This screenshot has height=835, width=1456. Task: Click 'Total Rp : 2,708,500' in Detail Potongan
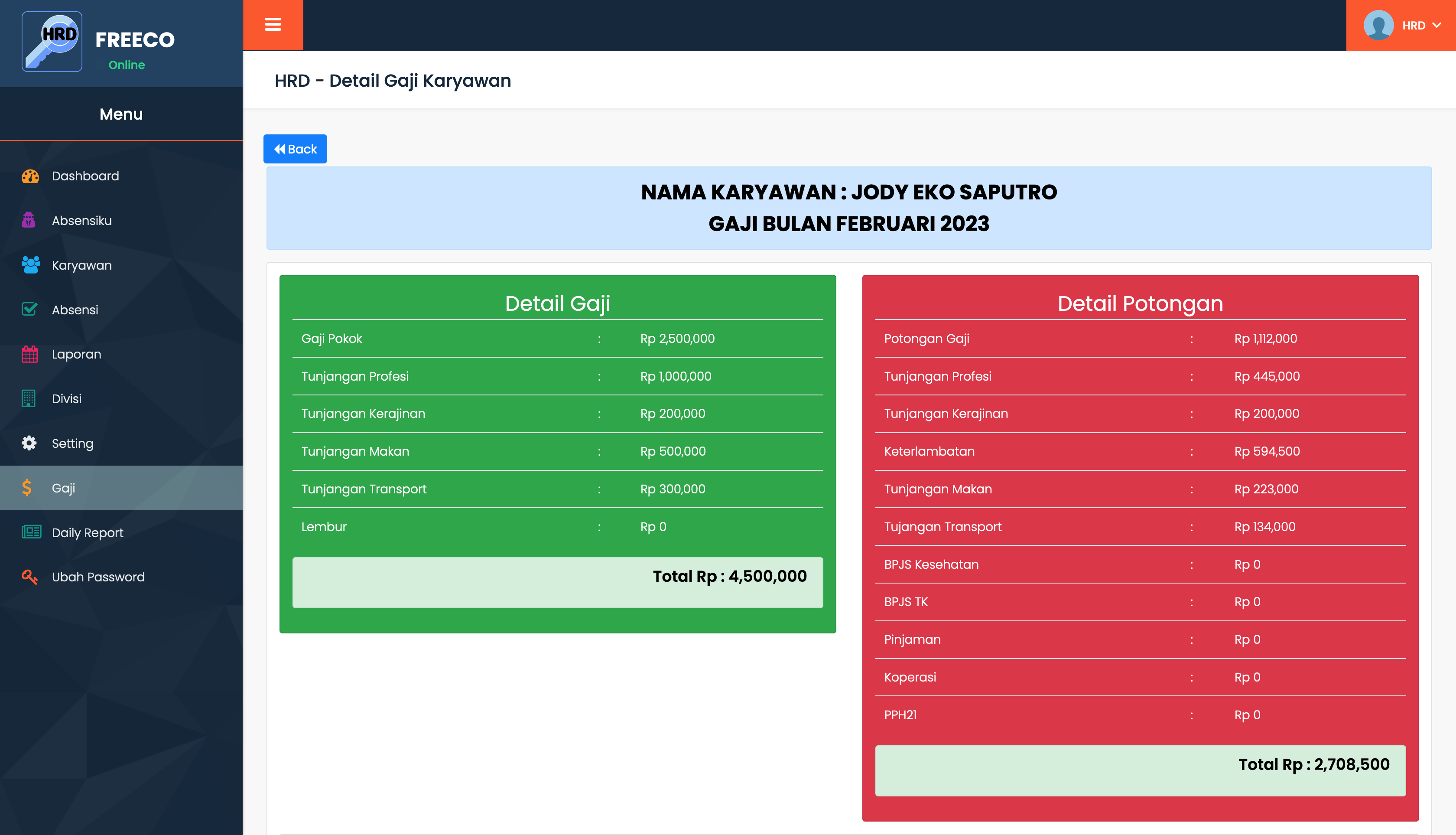pos(1314,764)
